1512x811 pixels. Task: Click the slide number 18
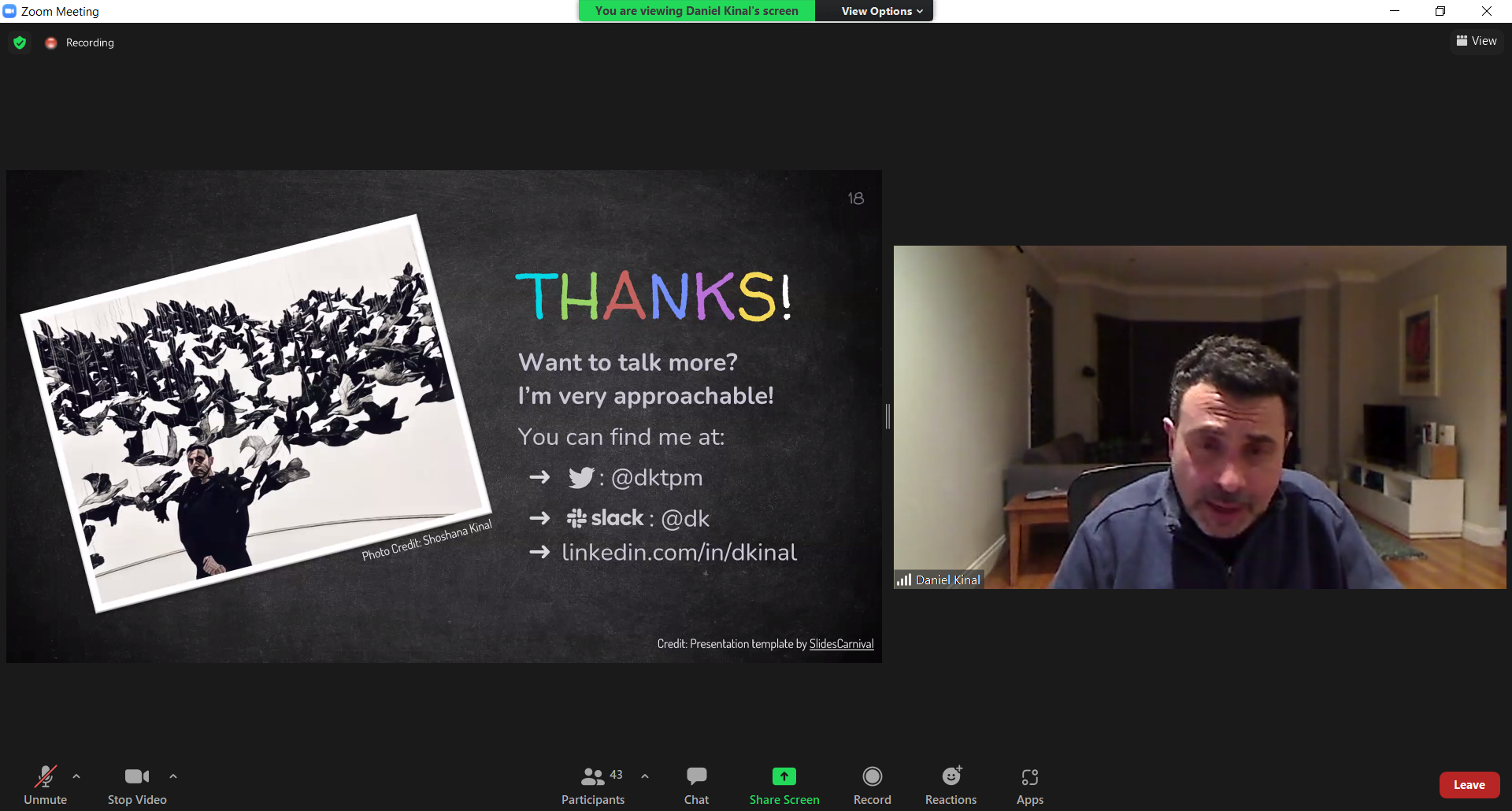856,198
